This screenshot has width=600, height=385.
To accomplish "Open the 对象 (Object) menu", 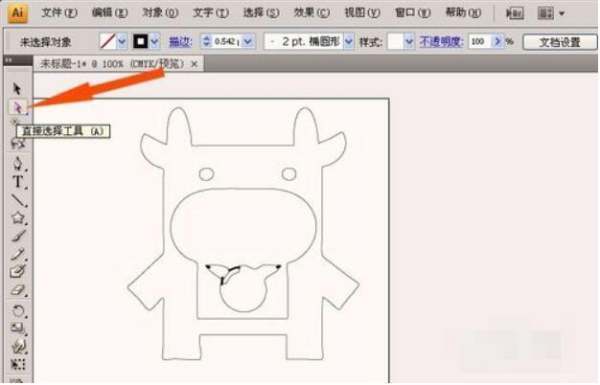I will [160, 13].
